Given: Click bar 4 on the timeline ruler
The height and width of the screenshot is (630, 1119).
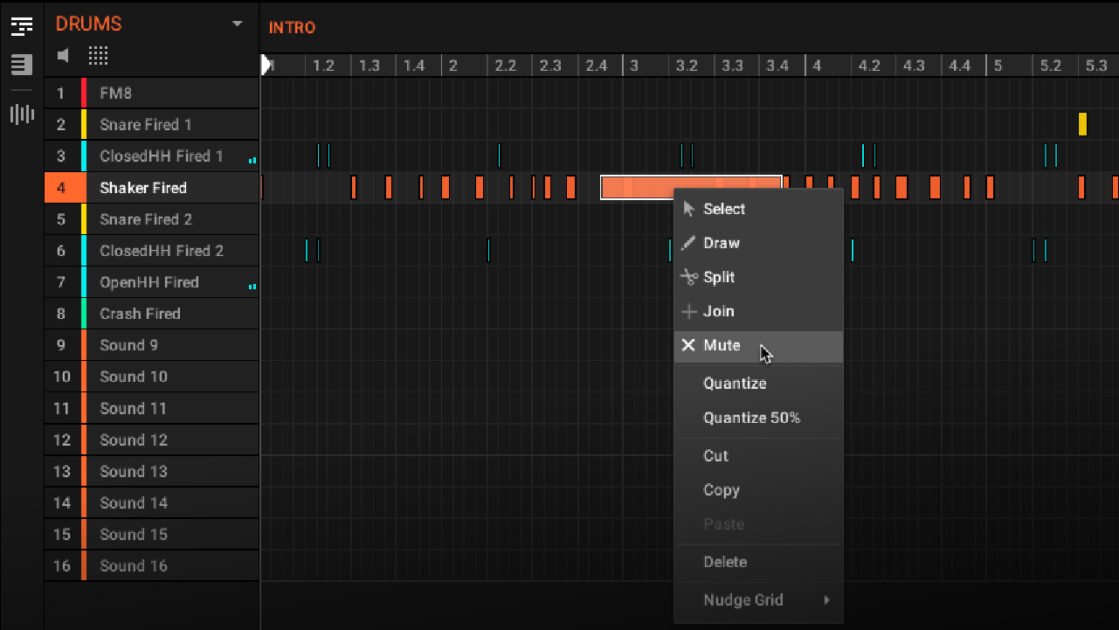Looking at the screenshot, I should pyautogui.click(x=817, y=66).
